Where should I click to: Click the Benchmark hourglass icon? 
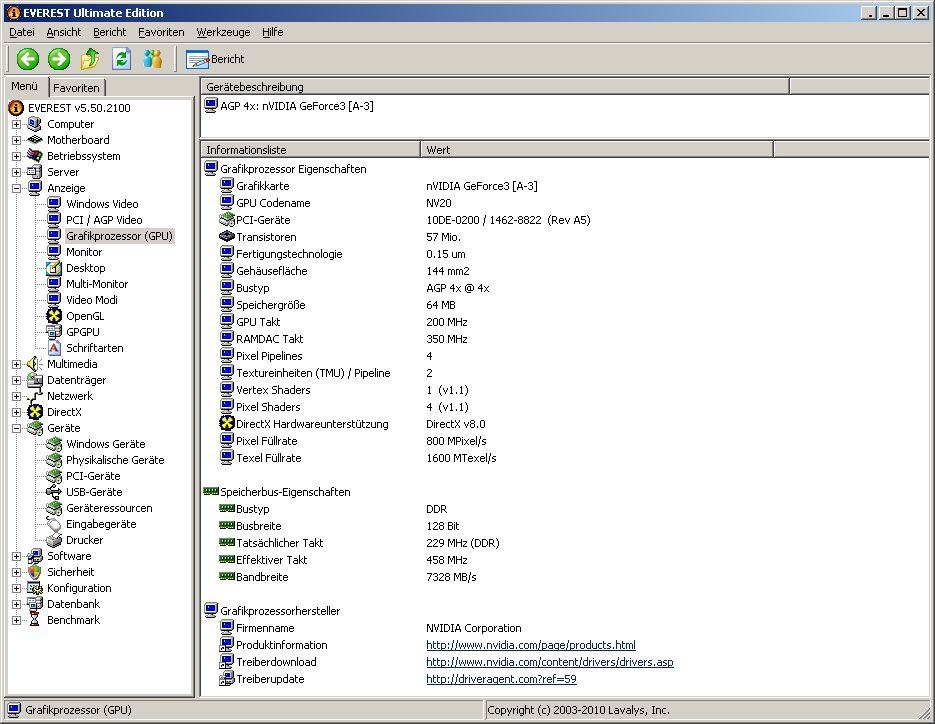pyautogui.click(x=35, y=620)
